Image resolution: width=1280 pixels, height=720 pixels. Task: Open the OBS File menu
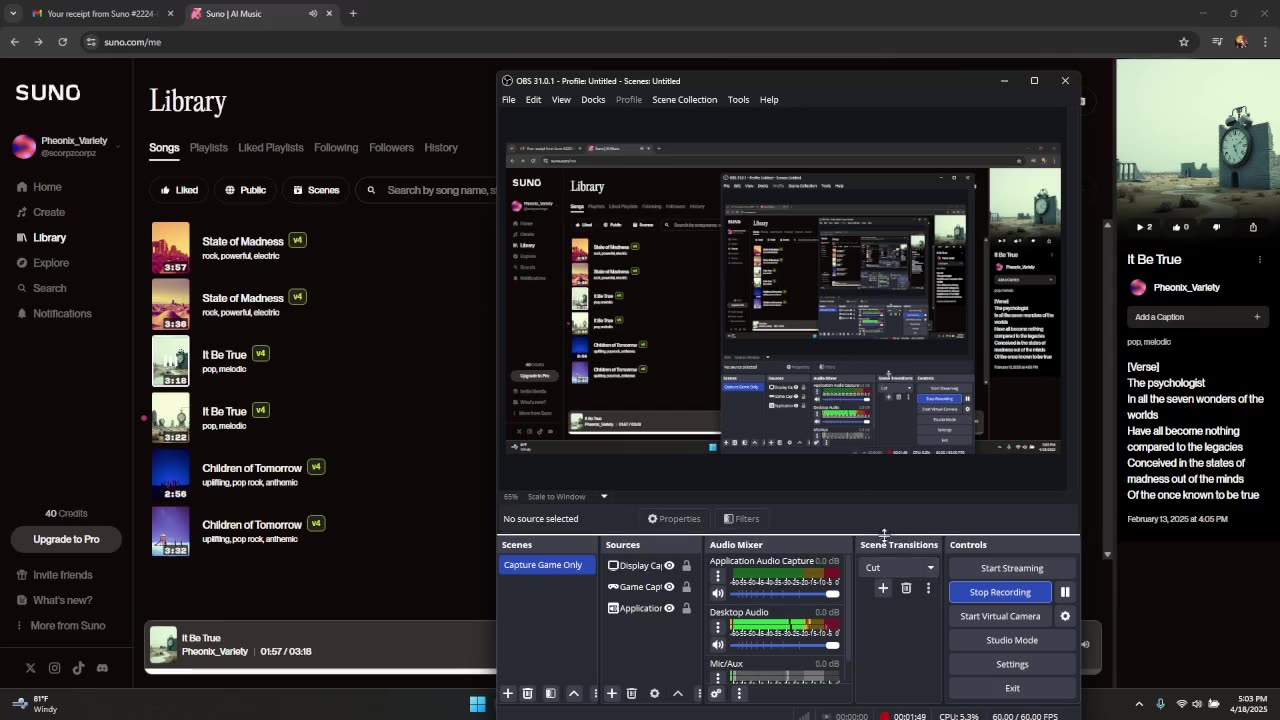509,100
